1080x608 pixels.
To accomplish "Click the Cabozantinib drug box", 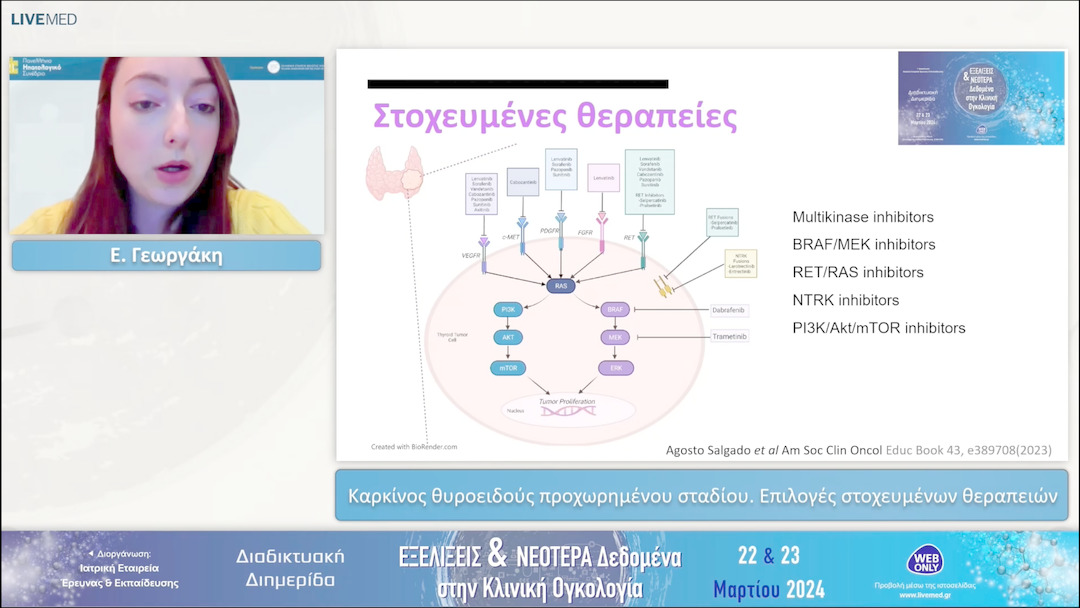I will [523, 182].
